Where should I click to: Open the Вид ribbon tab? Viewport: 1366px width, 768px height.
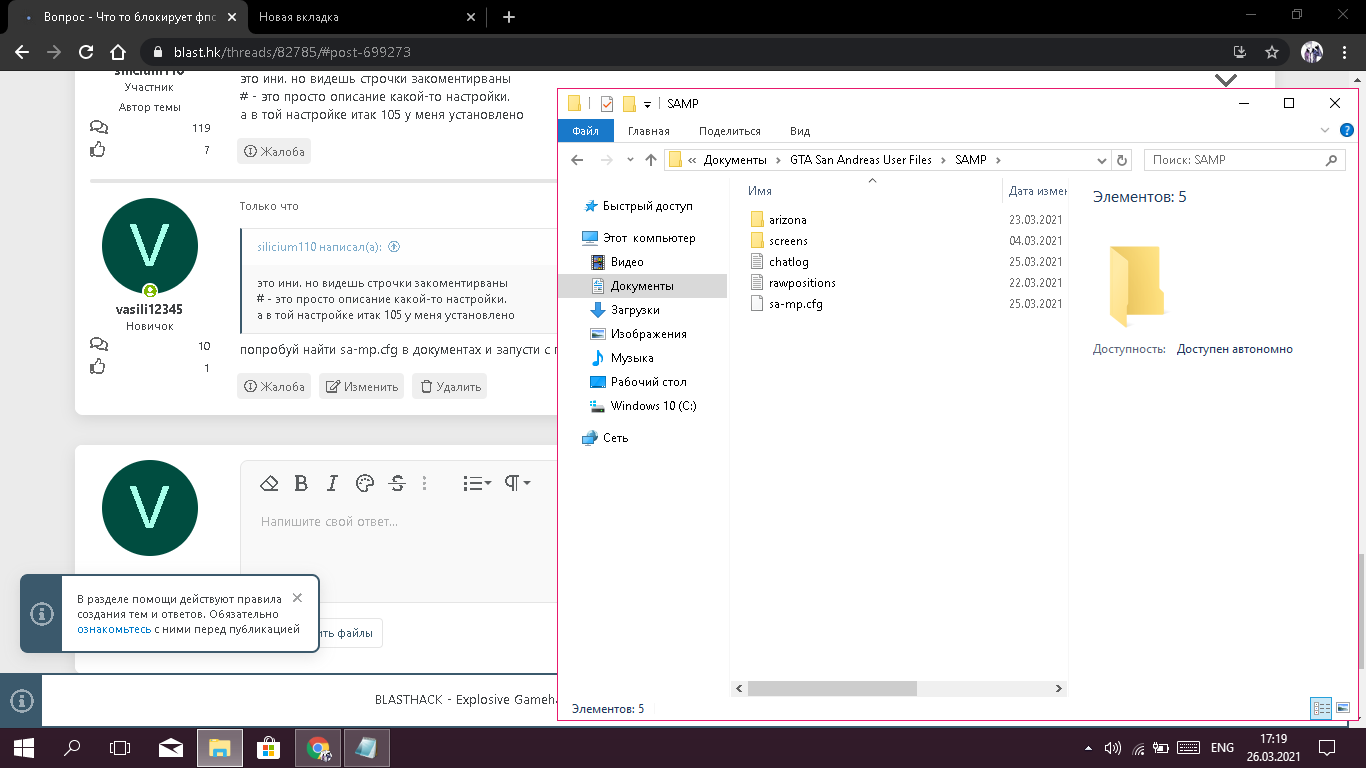800,131
